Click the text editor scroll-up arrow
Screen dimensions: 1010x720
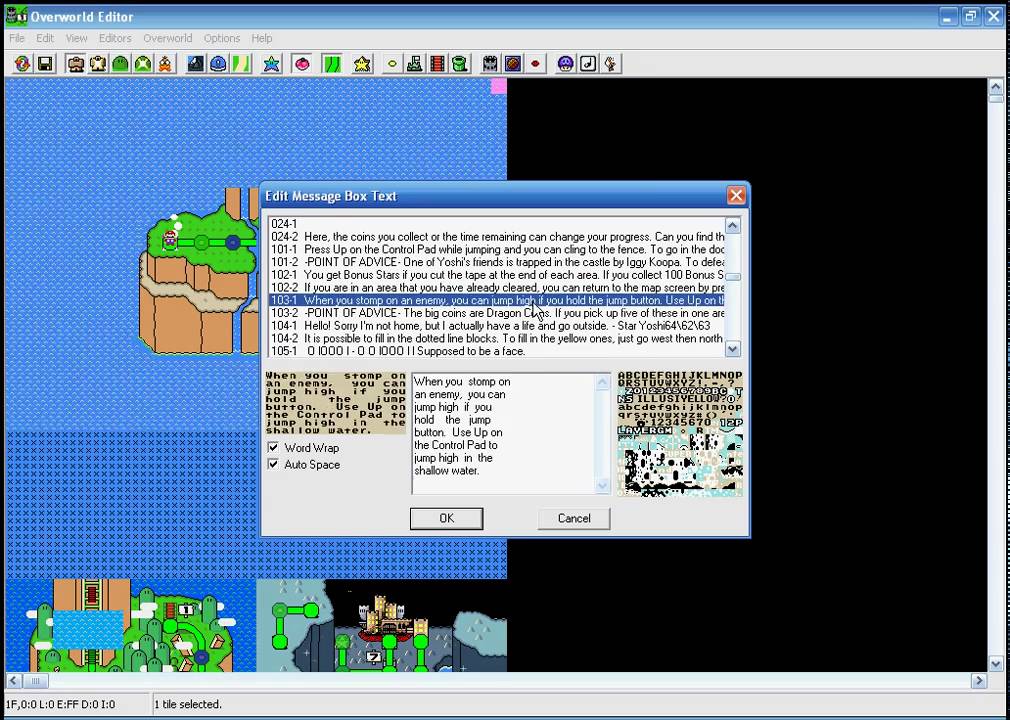[x=602, y=383]
